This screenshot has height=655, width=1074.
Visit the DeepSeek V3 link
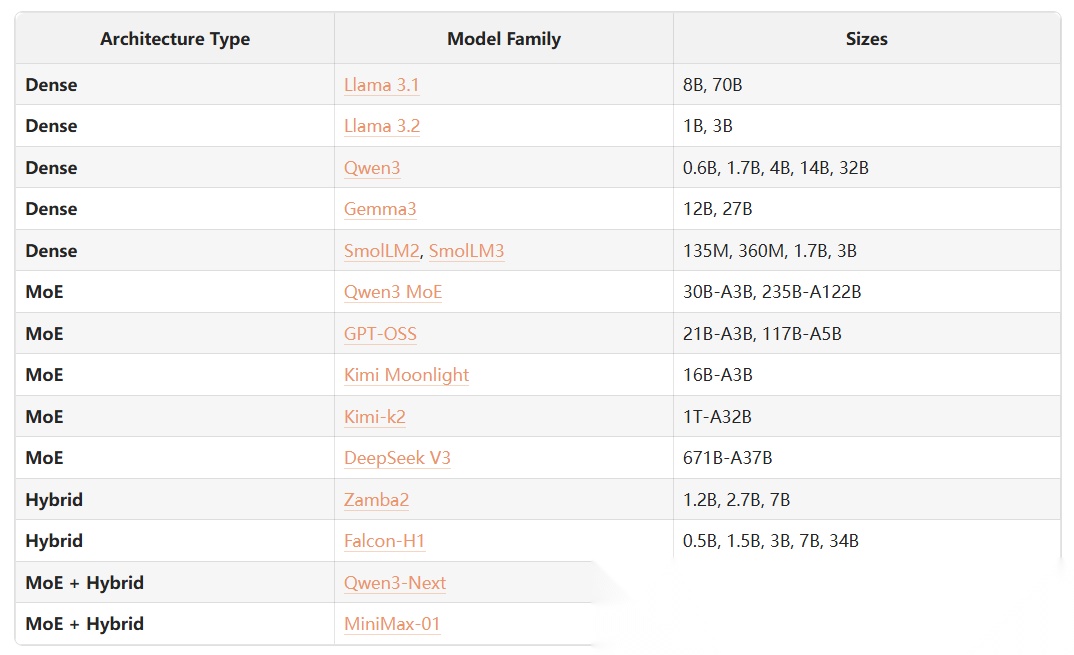click(x=397, y=458)
